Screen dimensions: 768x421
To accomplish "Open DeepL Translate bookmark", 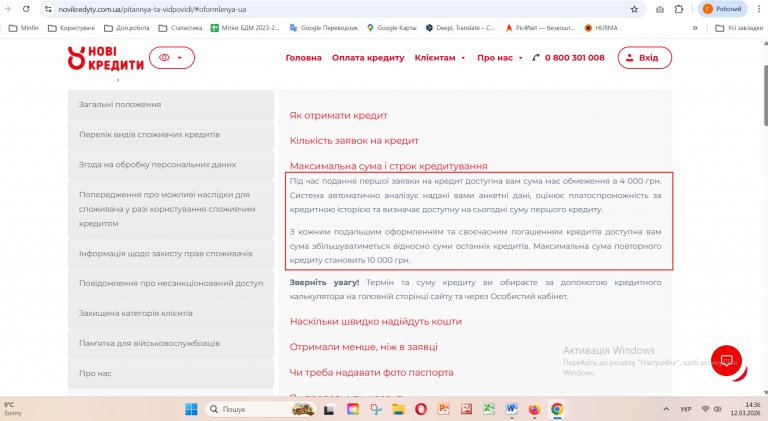I will (460, 28).
